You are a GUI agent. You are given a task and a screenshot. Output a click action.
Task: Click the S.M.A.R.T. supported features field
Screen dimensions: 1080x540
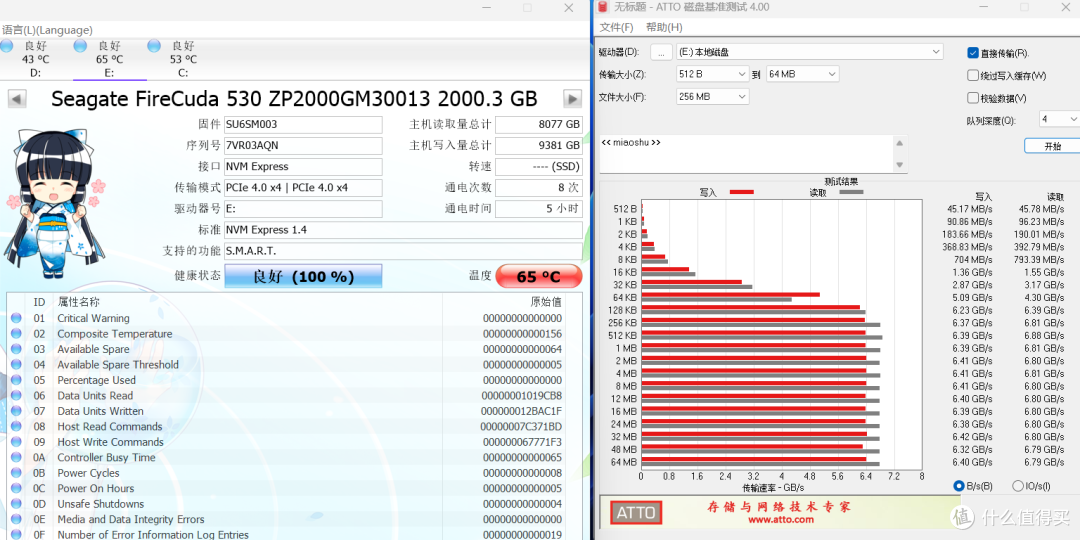pos(404,251)
